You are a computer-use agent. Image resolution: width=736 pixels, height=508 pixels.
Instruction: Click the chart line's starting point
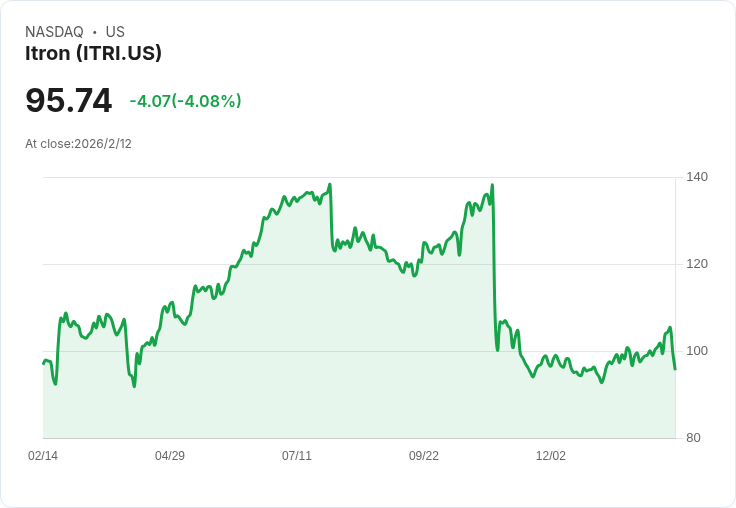coord(43,363)
